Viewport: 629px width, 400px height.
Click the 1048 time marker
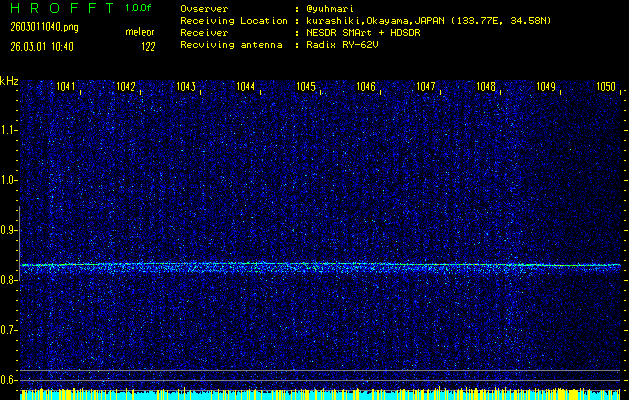487,88
